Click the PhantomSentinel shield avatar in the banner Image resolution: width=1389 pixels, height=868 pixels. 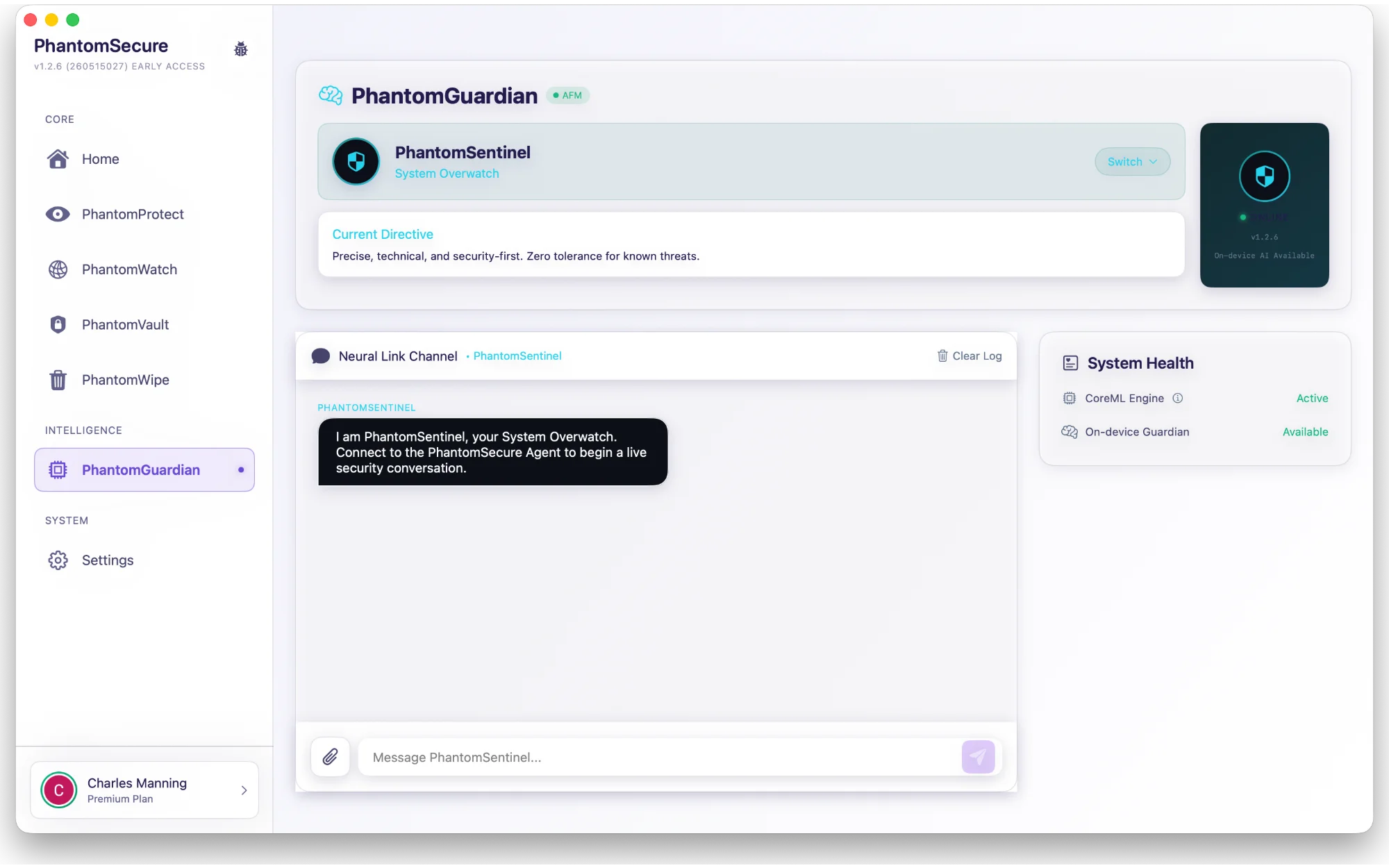(356, 162)
